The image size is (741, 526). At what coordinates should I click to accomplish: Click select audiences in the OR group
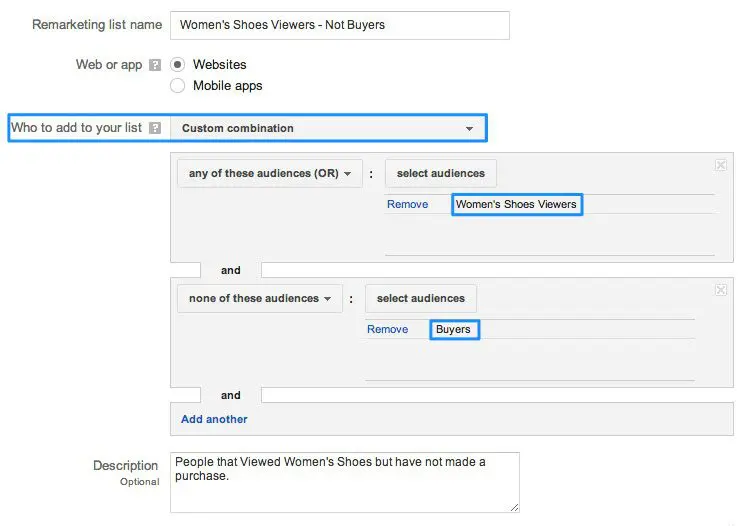[x=440, y=174]
